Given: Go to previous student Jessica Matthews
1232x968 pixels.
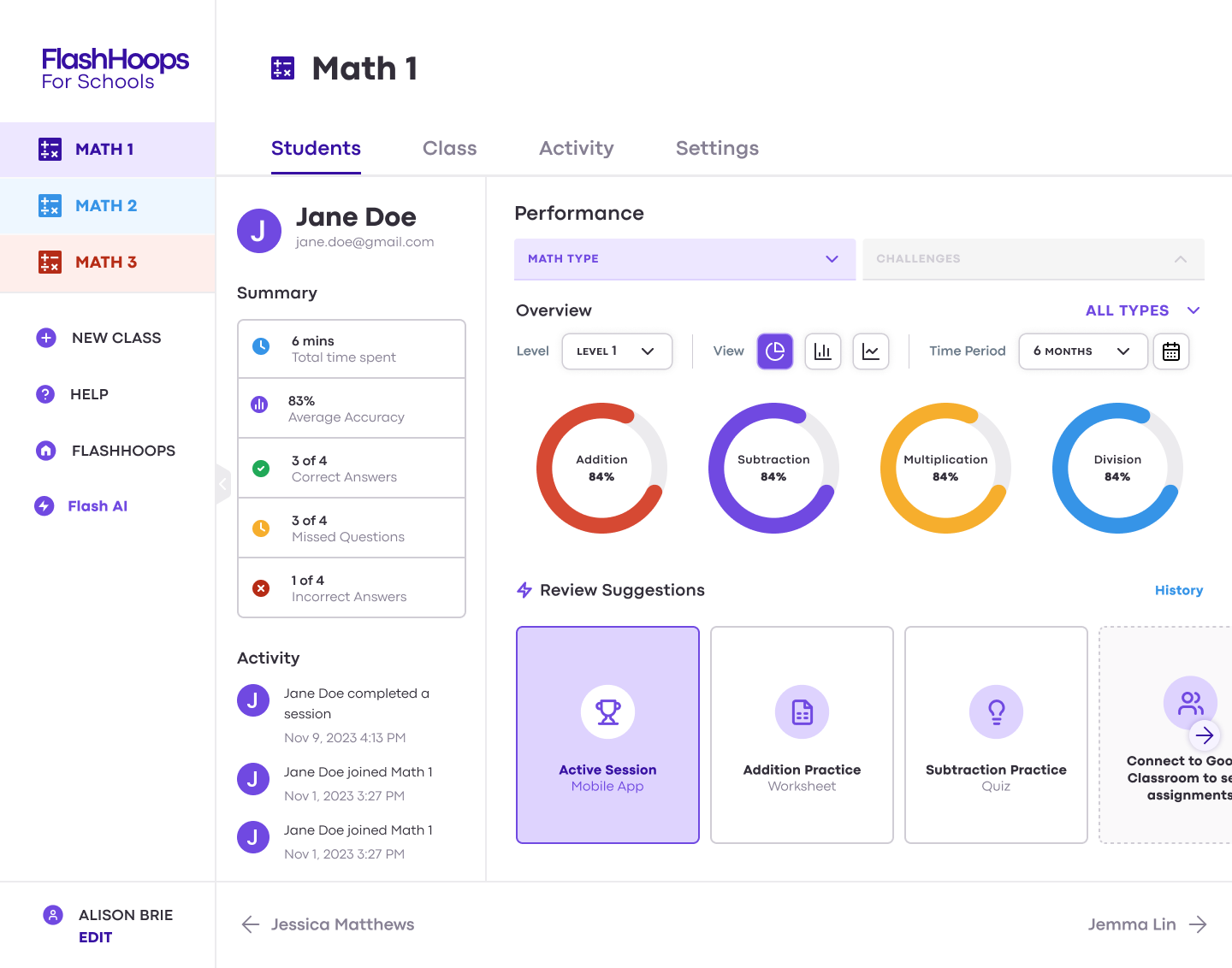Looking at the screenshot, I should (x=328, y=924).
